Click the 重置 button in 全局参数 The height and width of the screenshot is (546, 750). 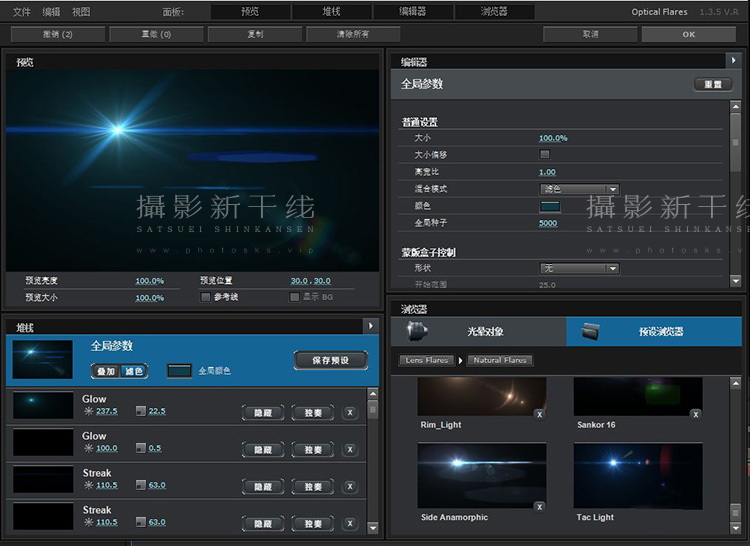click(713, 85)
